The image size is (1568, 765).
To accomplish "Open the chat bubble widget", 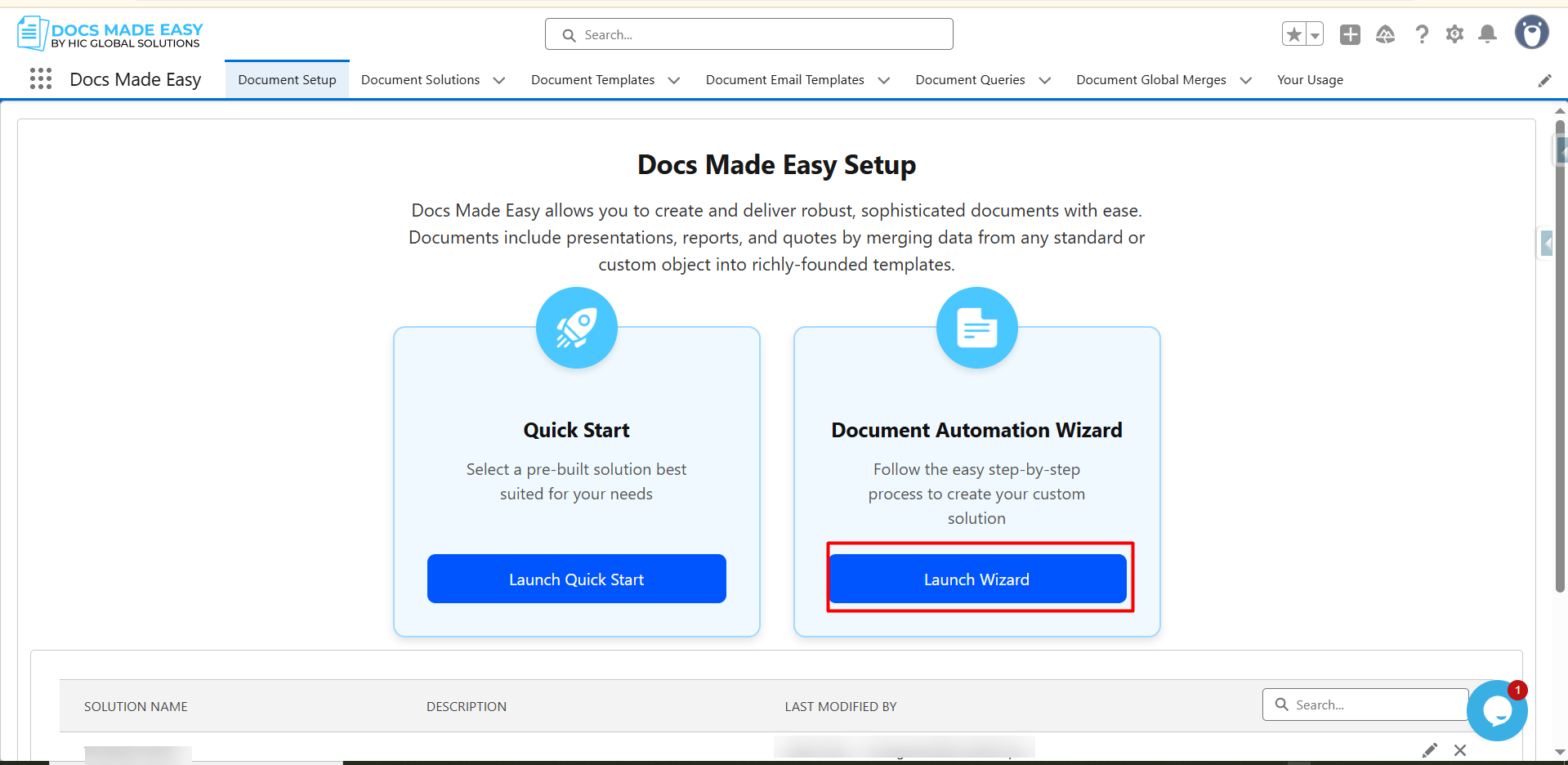I will [1497, 710].
